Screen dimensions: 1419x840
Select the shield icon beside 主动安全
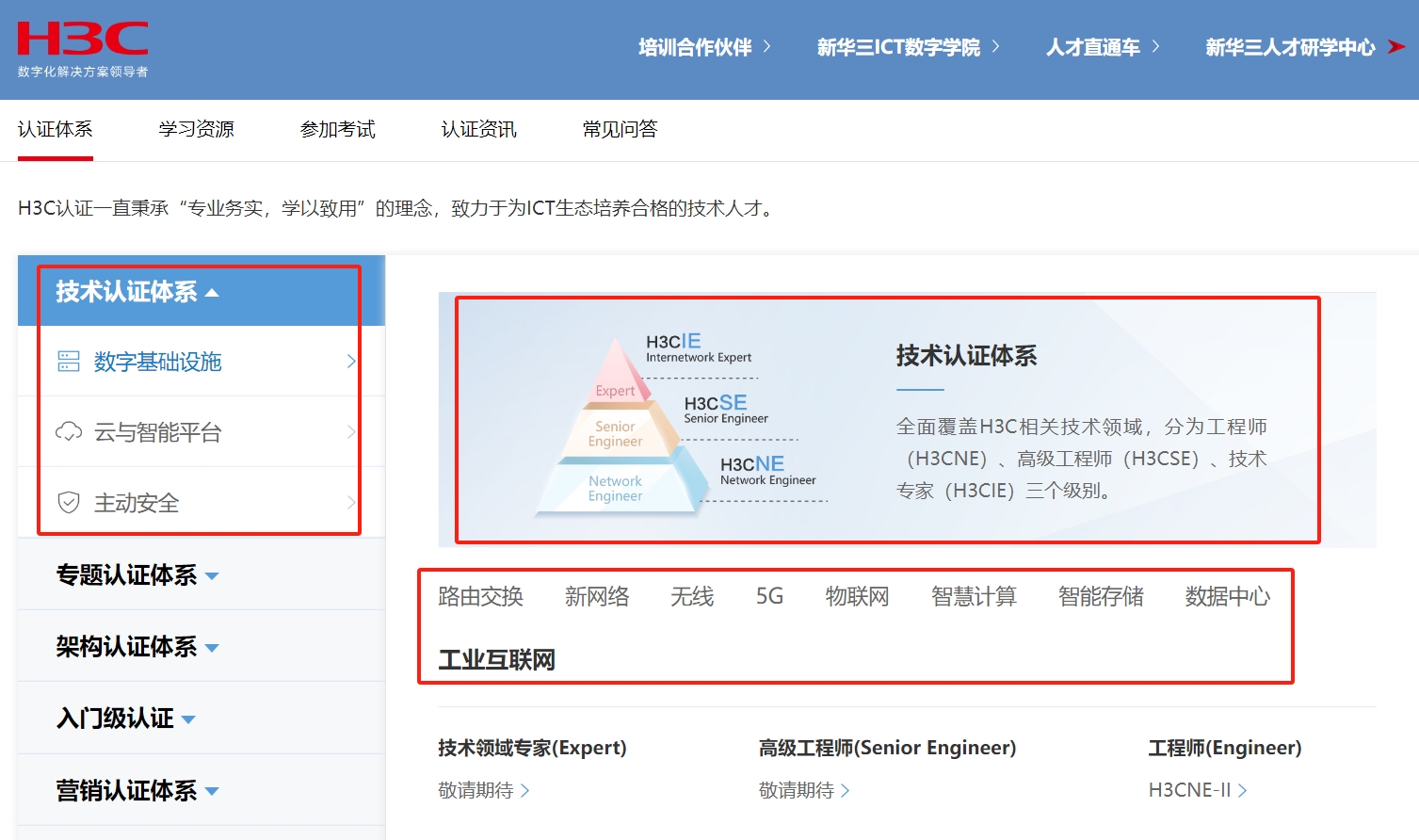tap(69, 503)
